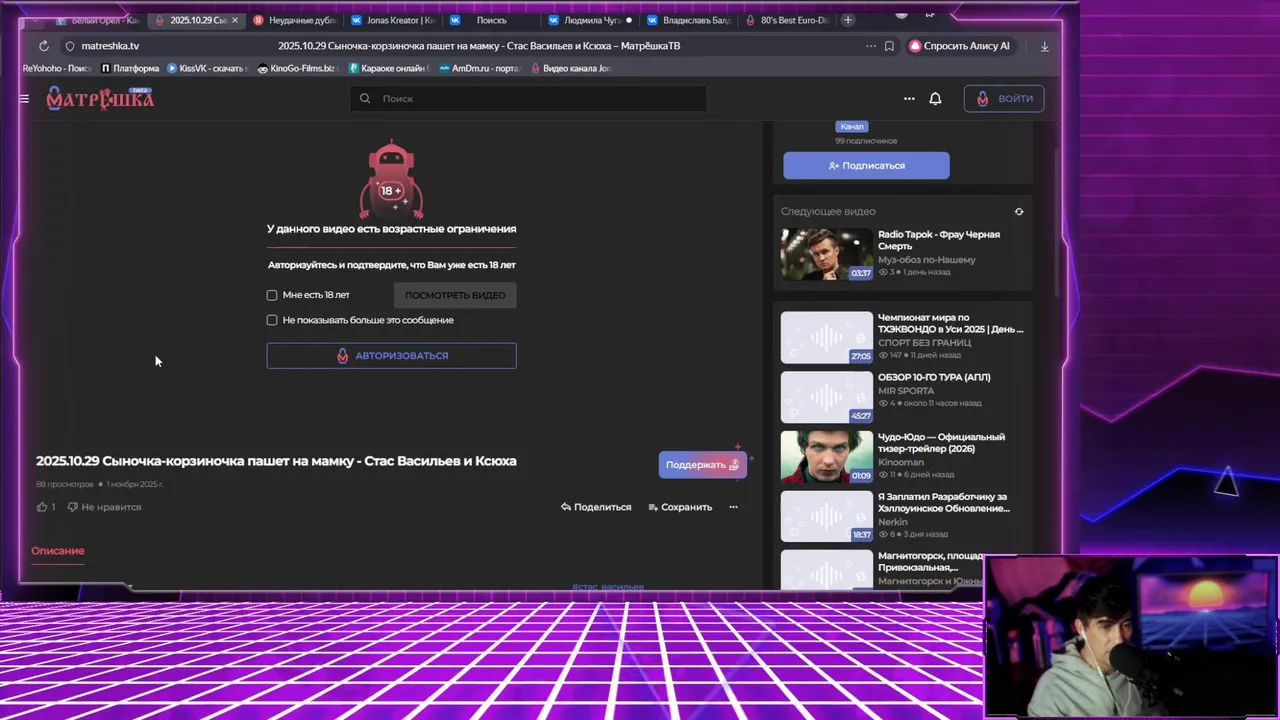Open KinoGo-Films.biz bookmark

click(297, 68)
